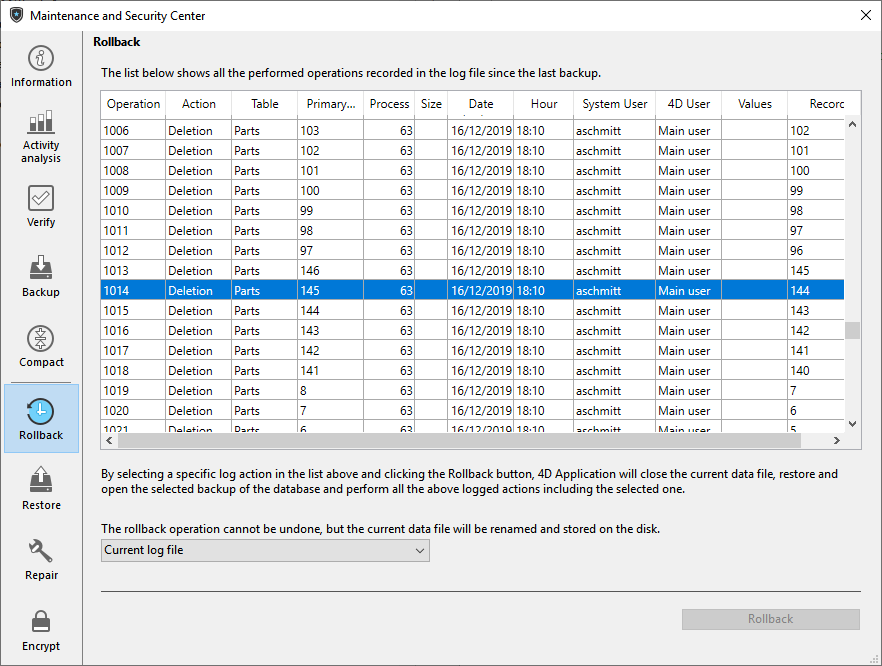
Task: Click the System User column header
Action: (x=614, y=104)
